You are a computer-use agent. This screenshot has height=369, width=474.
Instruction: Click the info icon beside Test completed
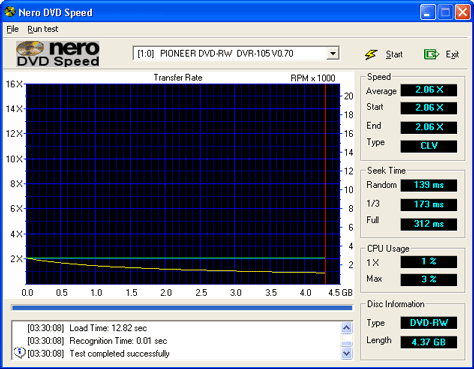[x=20, y=352]
